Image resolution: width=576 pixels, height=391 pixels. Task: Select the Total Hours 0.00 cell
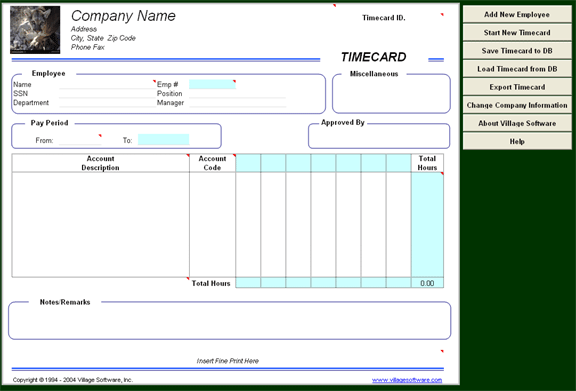[427, 283]
